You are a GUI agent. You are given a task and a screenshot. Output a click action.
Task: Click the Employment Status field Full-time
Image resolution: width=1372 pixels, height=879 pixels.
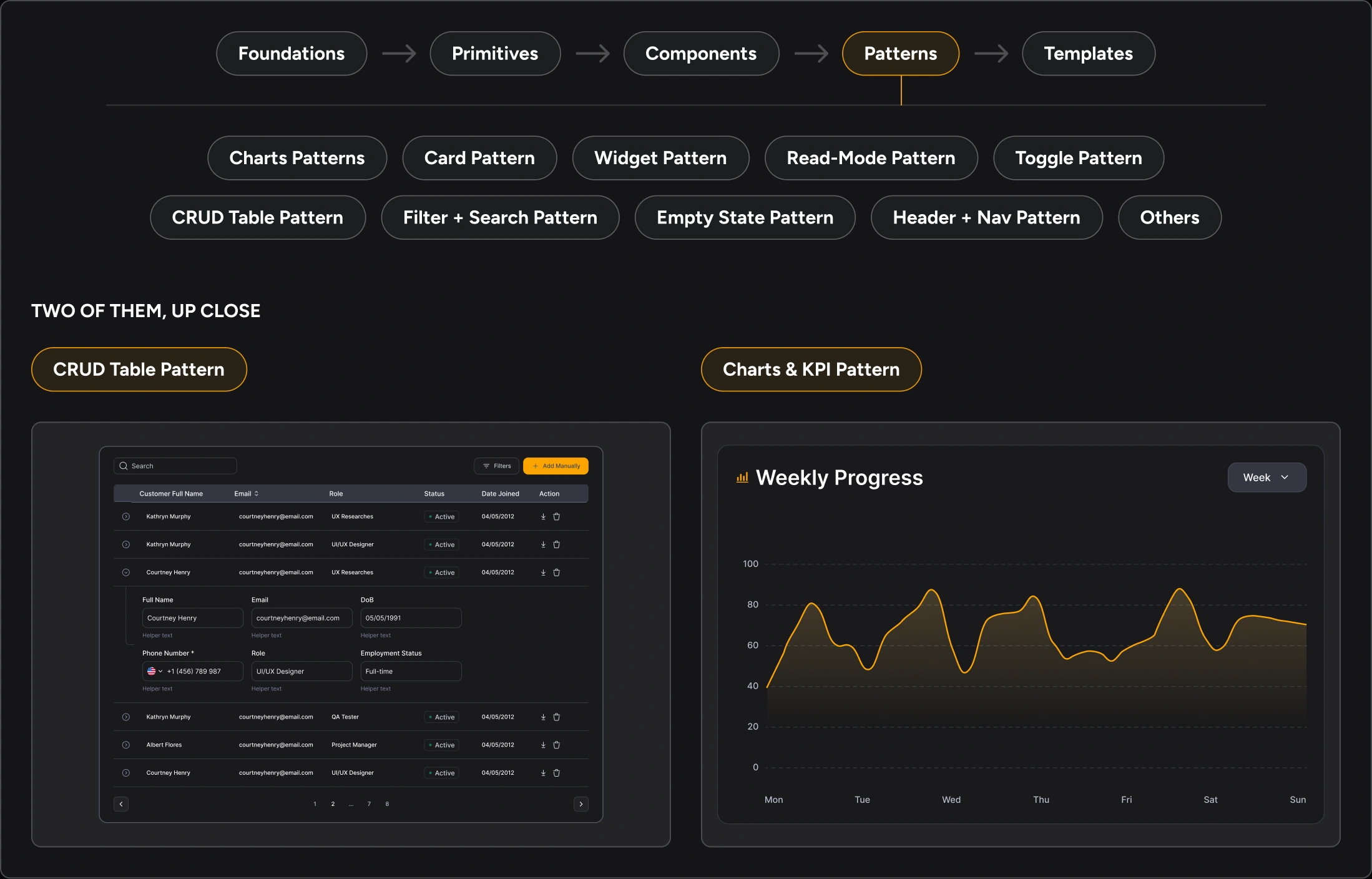tap(411, 672)
